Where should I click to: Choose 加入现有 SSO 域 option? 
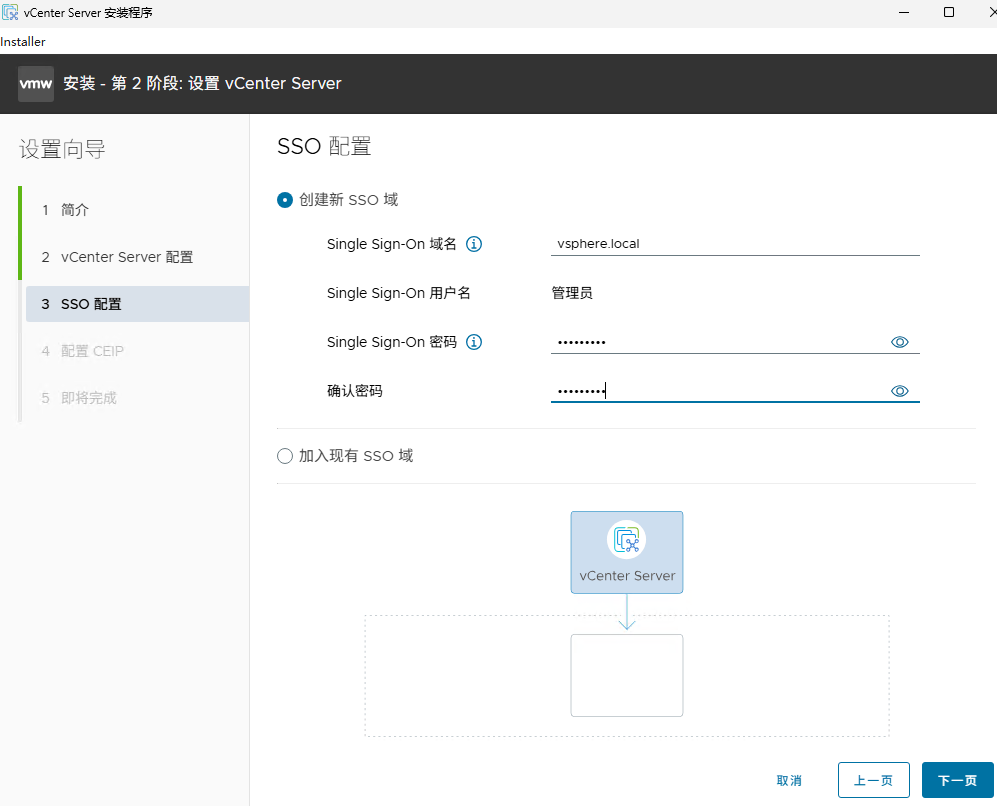[283, 455]
